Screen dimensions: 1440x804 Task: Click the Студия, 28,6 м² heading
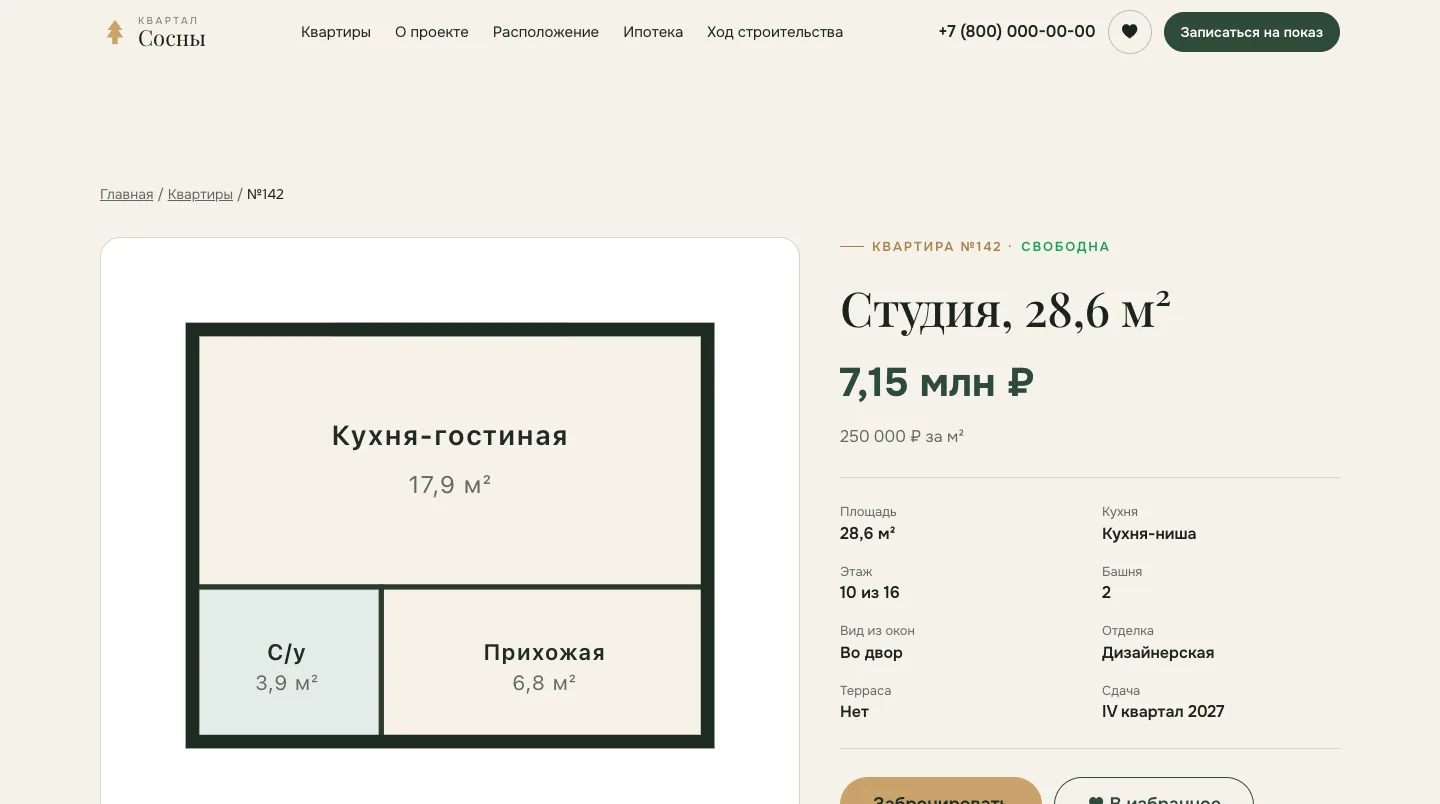[1005, 310]
